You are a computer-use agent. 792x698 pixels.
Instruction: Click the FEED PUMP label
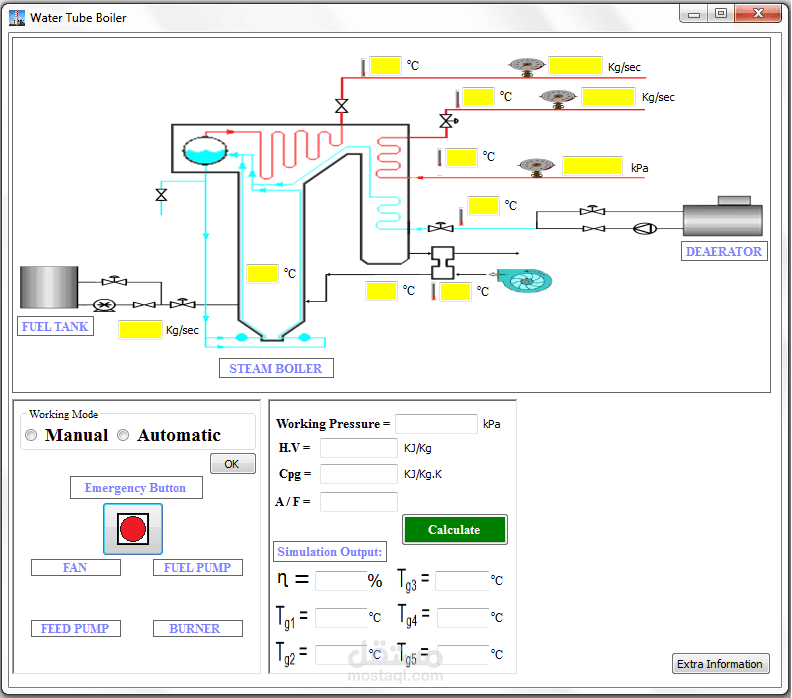point(76,628)
